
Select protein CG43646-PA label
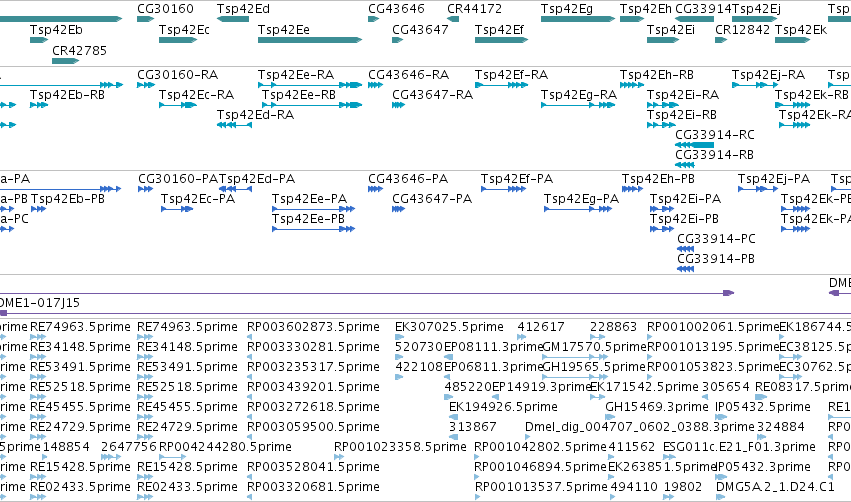408,179
